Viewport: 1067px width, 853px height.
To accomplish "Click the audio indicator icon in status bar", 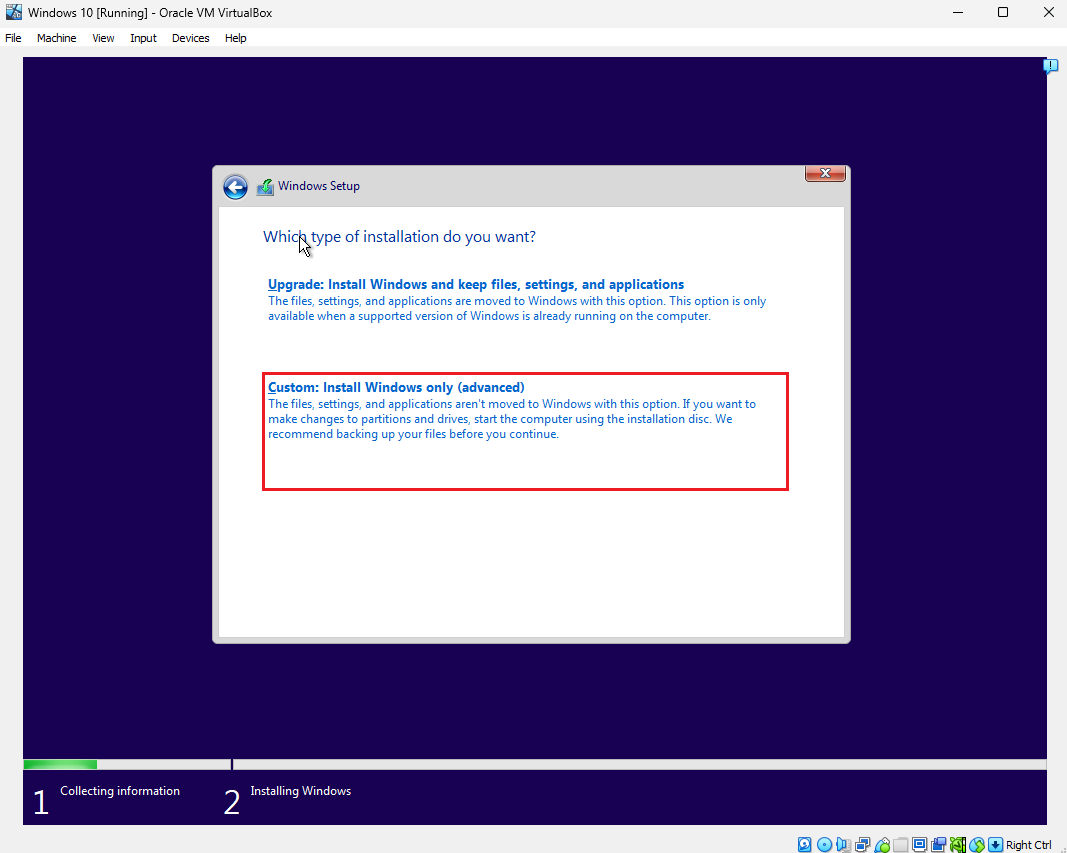I will click(x=843, y=845).
